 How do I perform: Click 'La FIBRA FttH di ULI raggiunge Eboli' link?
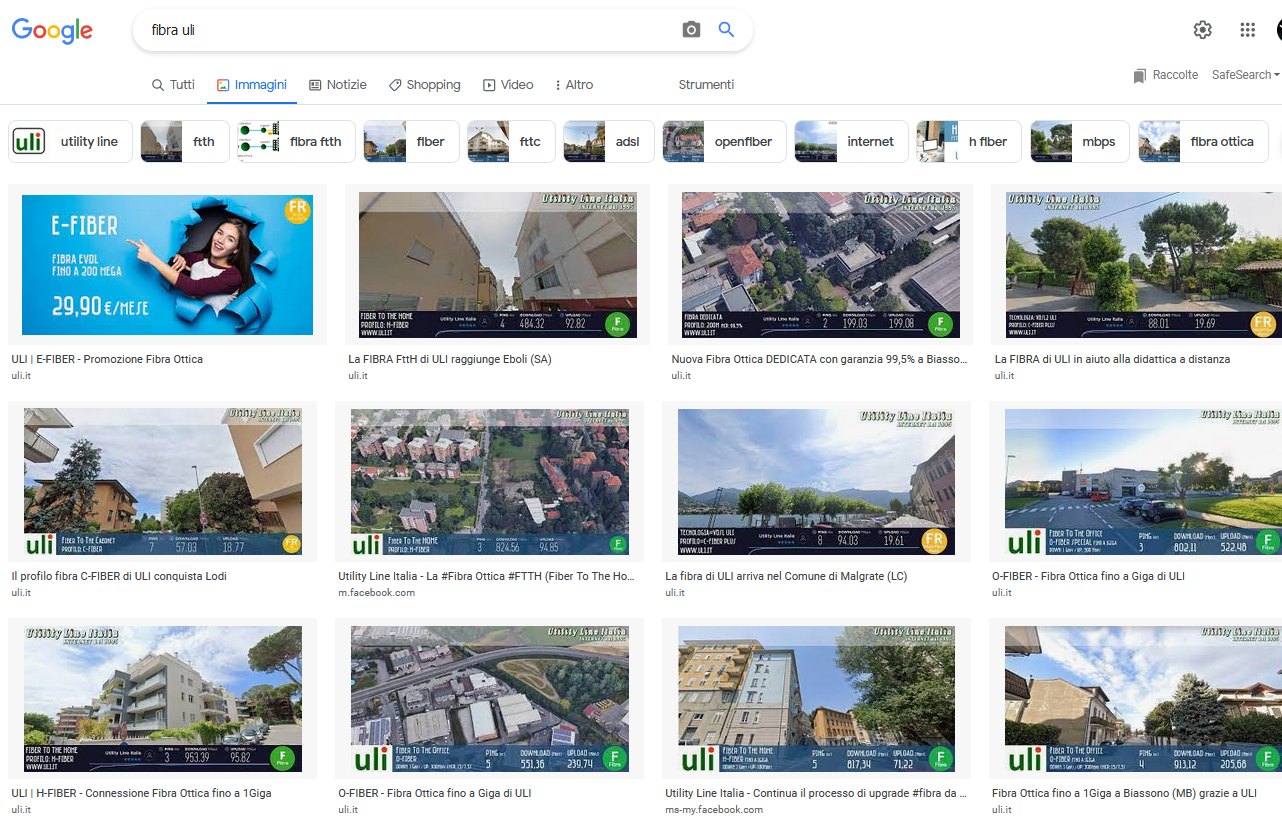449,359
